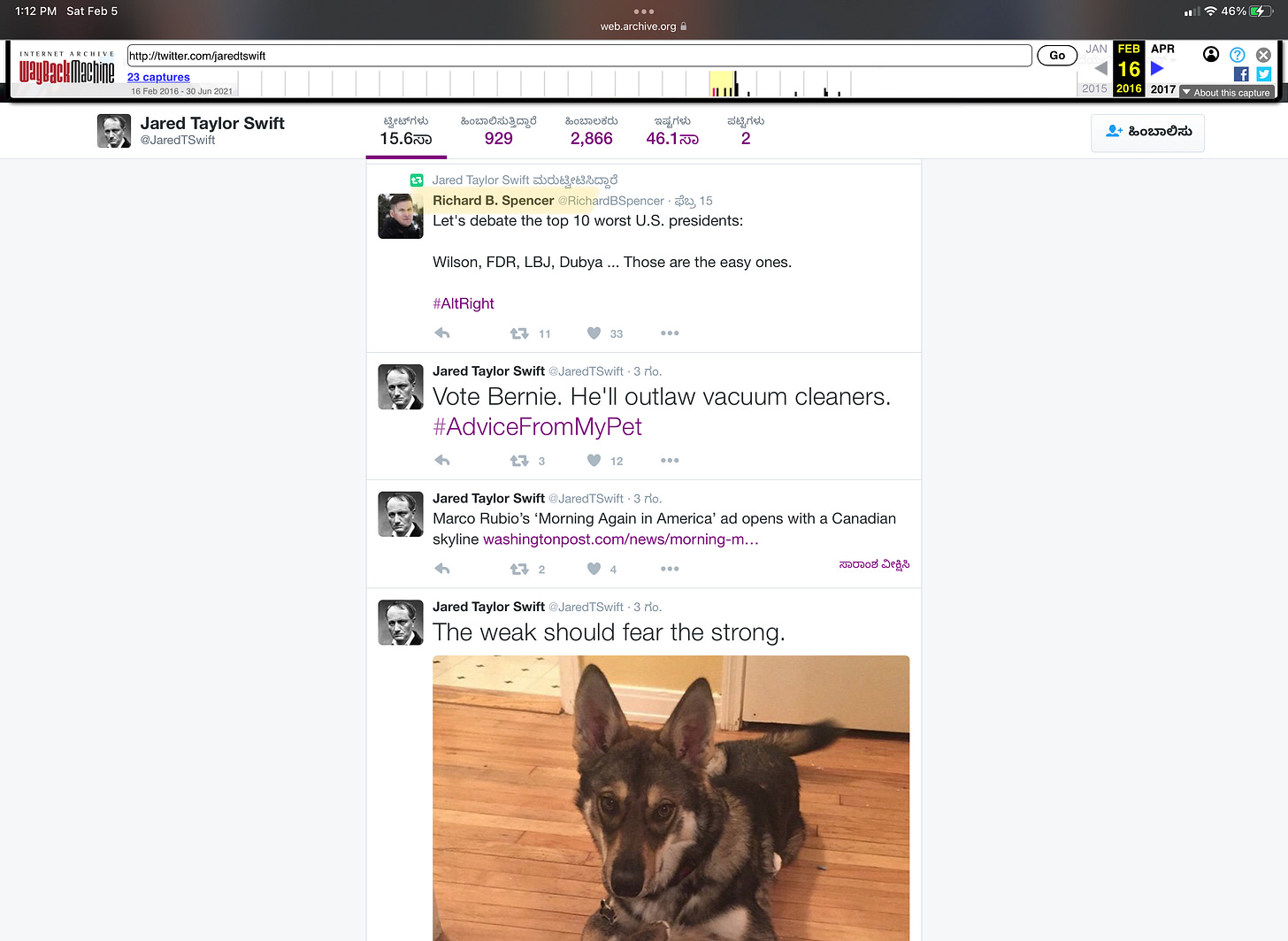
Task: Click the Wi-Fi status icon
Action: (1210, 11)
